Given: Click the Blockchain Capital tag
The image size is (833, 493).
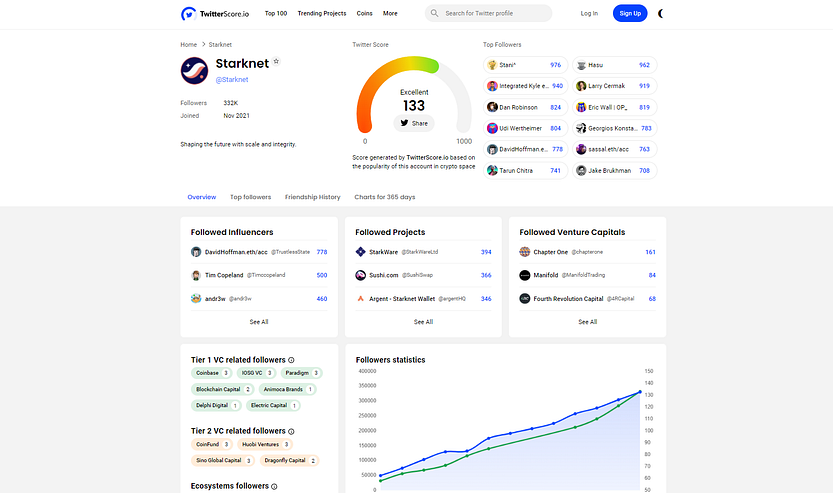Looking at the screenshot, I should point(223,389).
